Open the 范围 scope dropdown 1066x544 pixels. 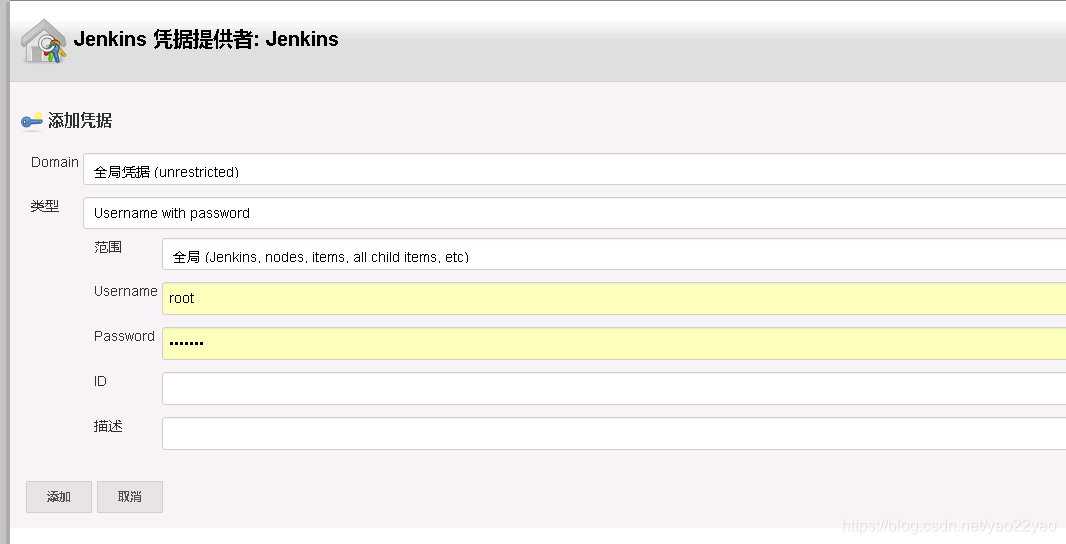[614, 254]
